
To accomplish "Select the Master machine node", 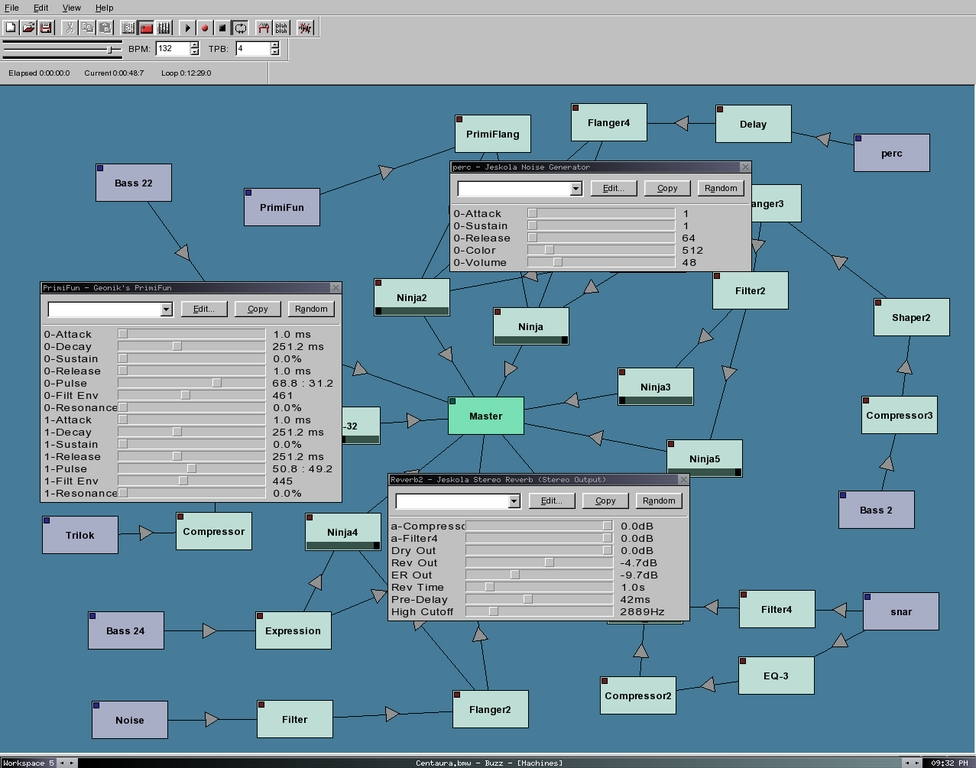I will tap(486, 415).
